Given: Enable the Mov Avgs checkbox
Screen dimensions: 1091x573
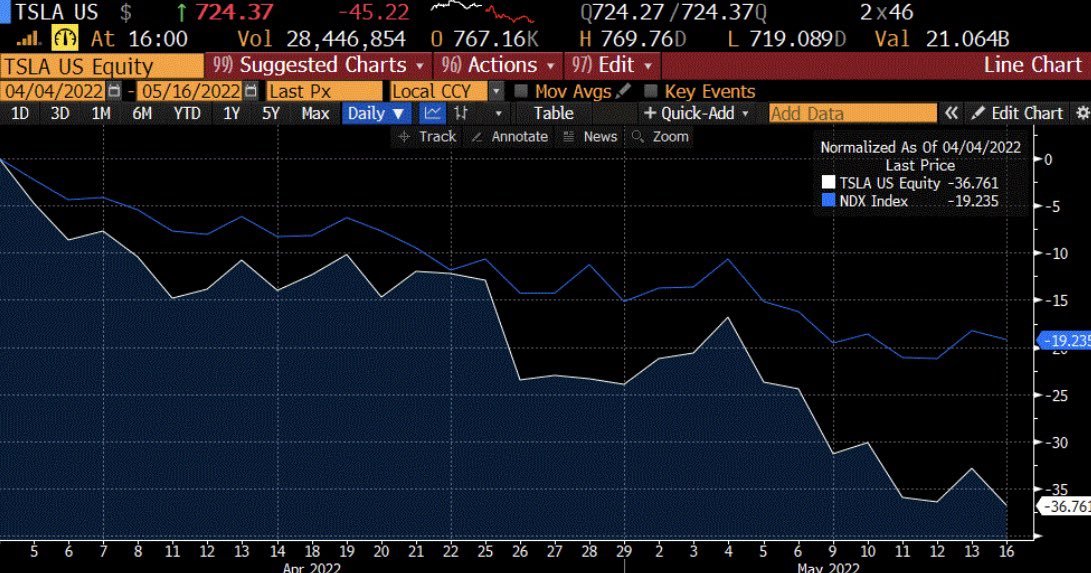Looking at the screenshot, I should 520,91.
